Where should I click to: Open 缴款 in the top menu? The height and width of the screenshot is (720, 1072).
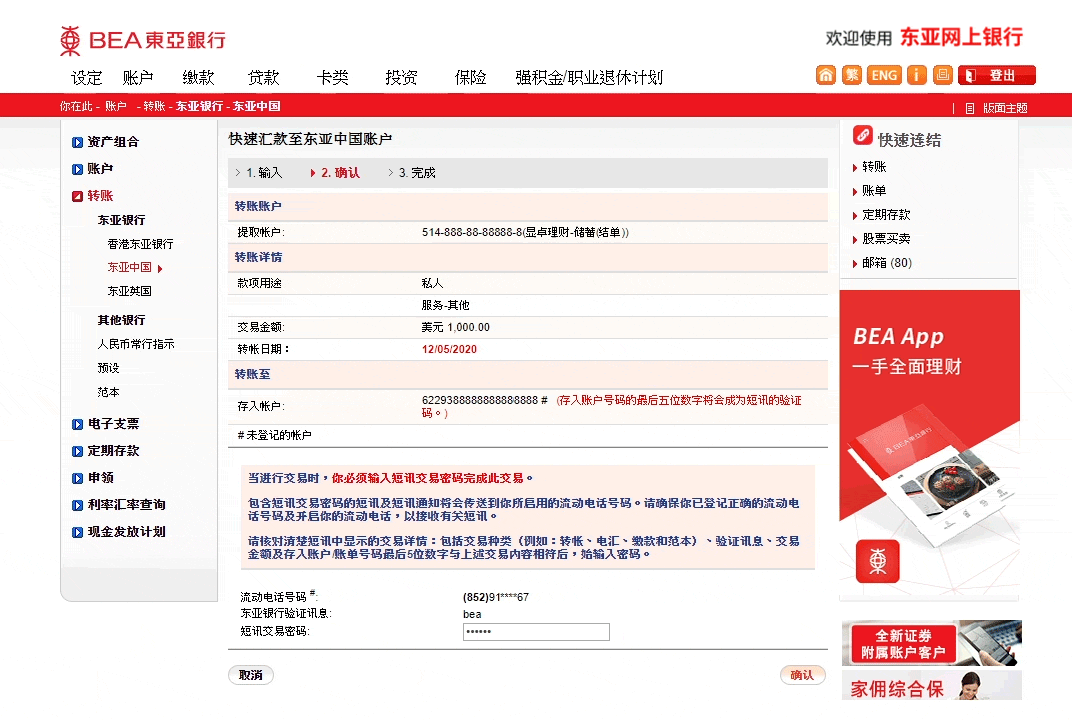coord(198,77)
